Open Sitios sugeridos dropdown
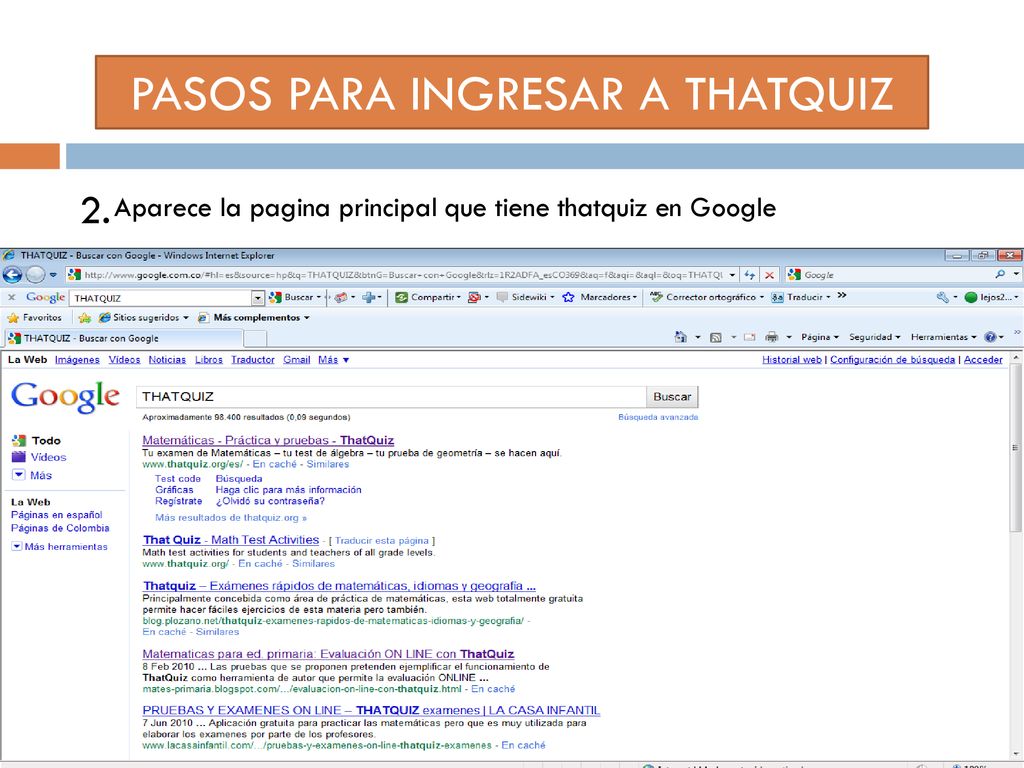The height and width of the screenshot is (768, 1024). pyautogui.click(x=143, y=317)
